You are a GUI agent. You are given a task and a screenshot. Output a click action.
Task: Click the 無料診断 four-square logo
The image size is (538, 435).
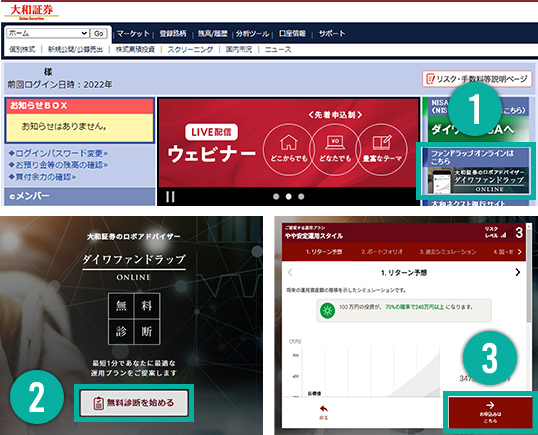click(134, 319)
